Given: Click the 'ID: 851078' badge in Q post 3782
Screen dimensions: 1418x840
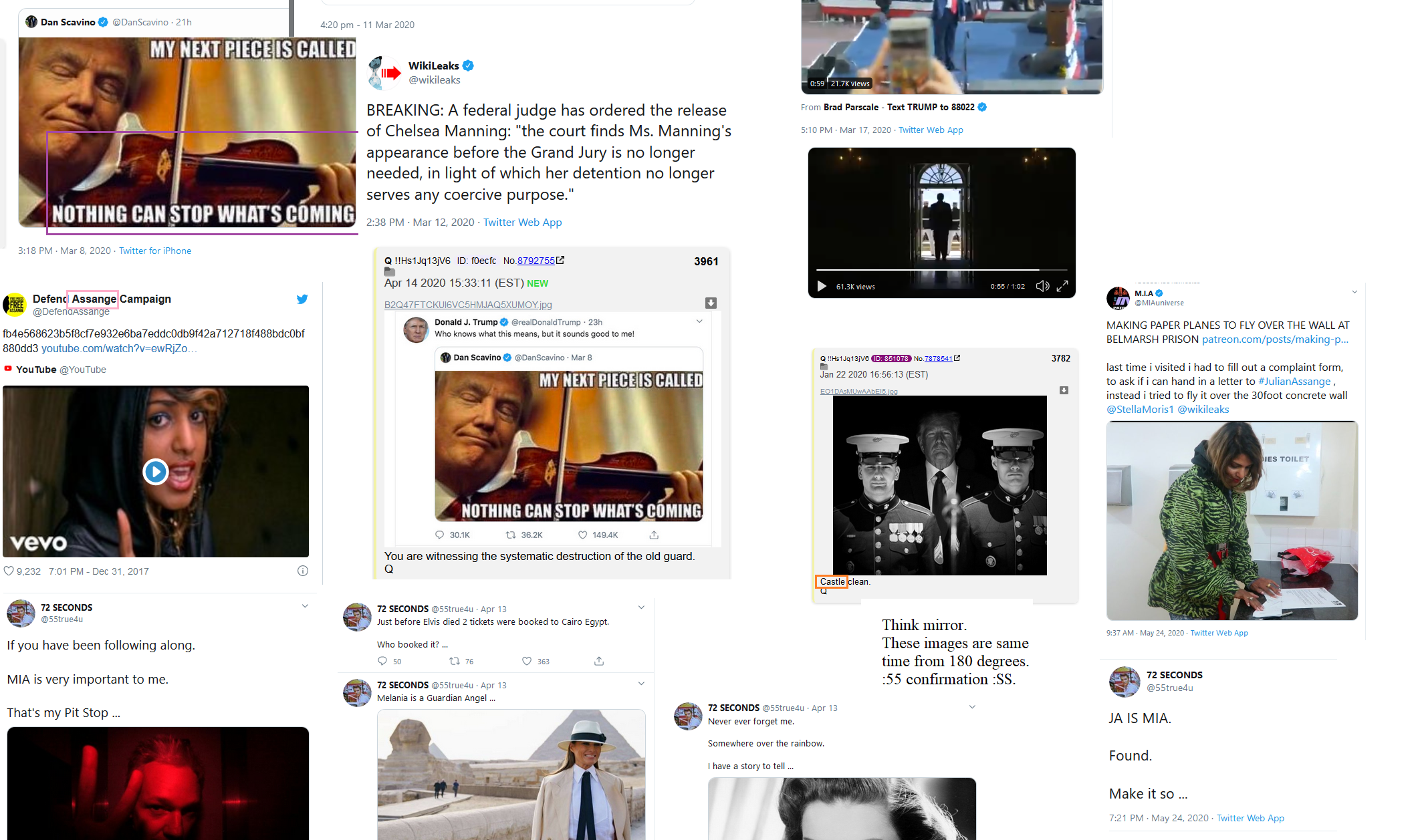Looking at the screenshot, I should coord(891,359).
